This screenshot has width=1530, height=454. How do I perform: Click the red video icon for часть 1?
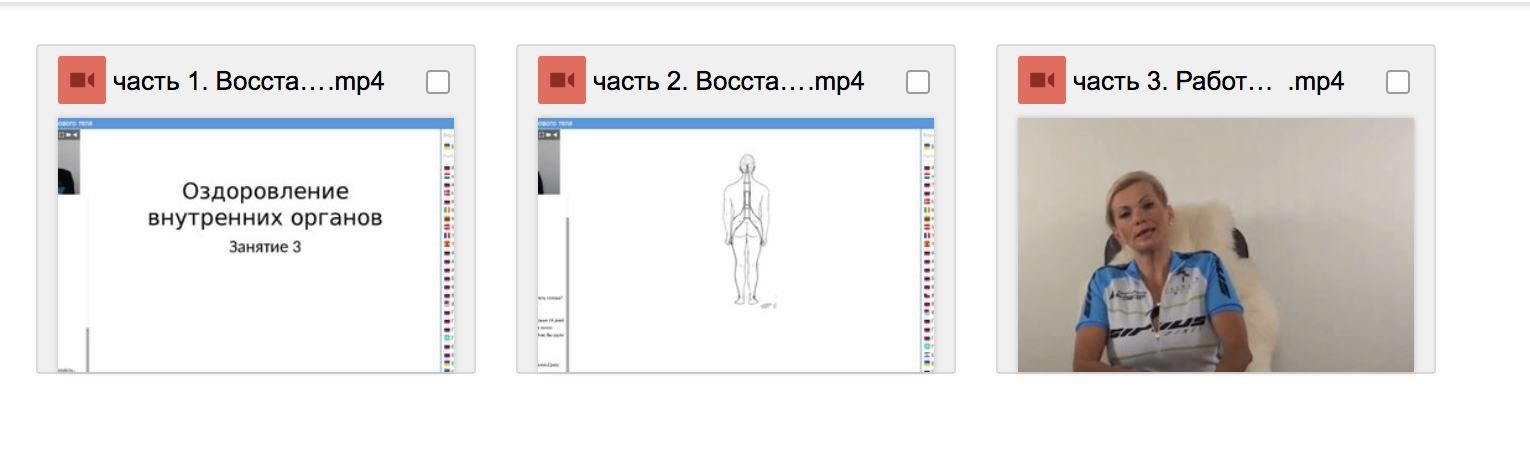click(x=82, y=80)
